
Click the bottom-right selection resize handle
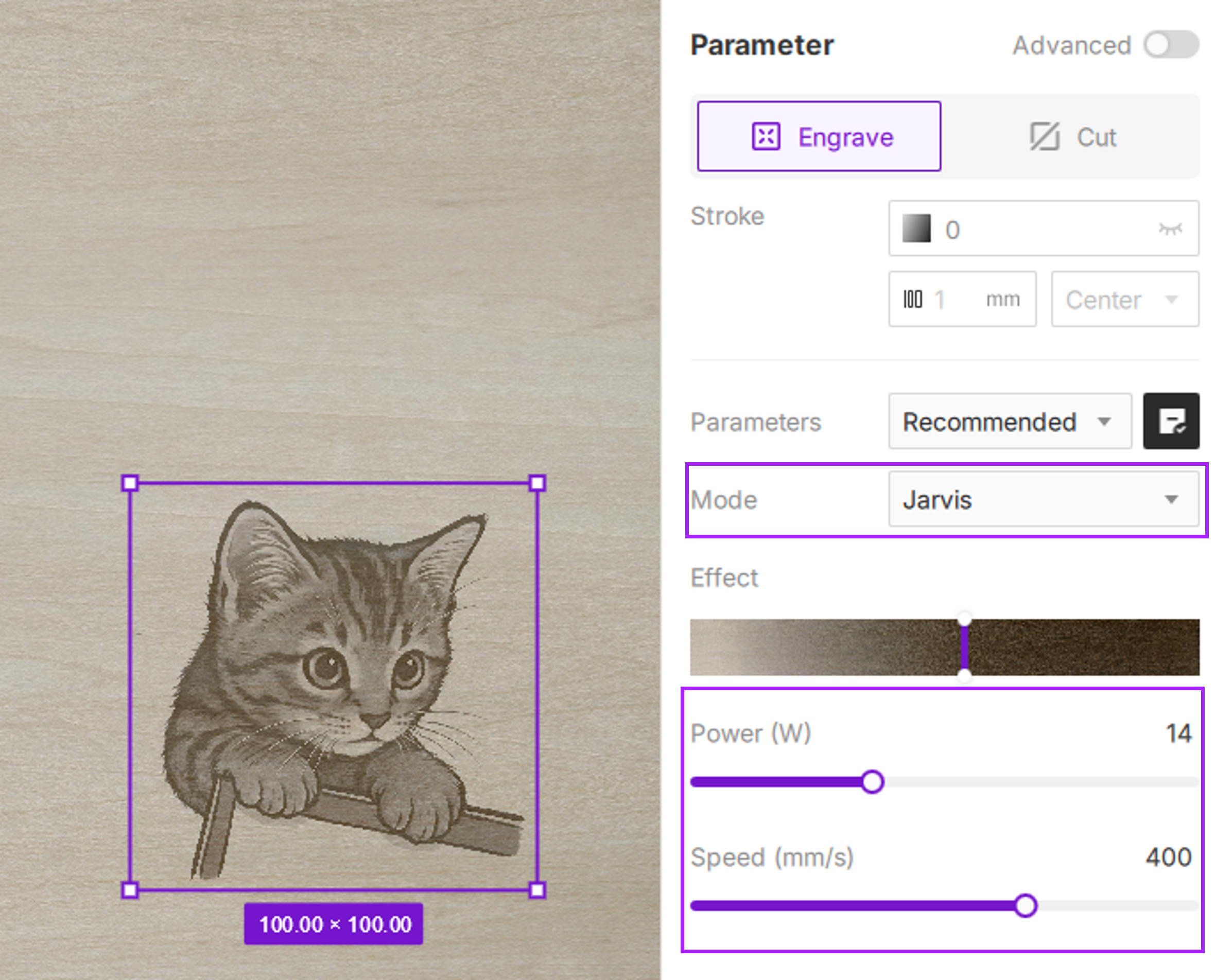(537, 890)
